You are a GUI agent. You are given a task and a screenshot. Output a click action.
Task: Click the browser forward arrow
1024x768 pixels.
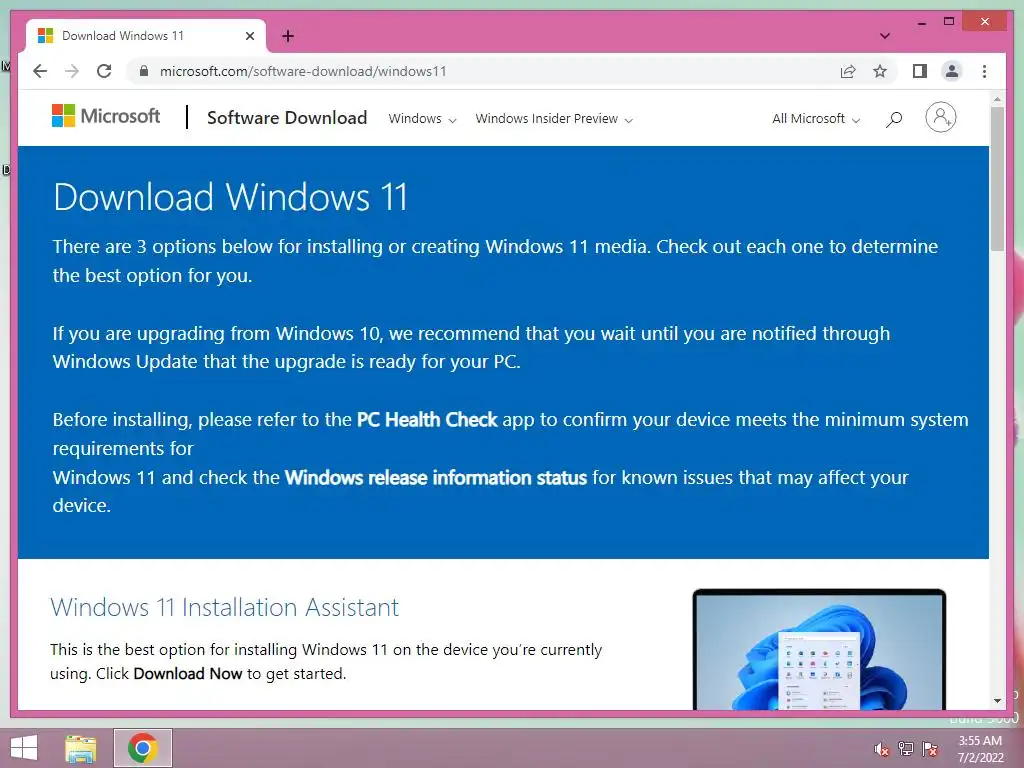pyautogui.click(x=72, y=71)
